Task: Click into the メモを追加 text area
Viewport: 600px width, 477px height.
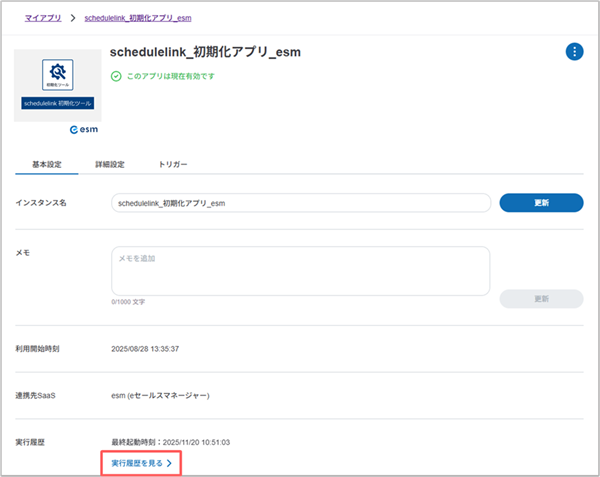Action: click(300, 270)
